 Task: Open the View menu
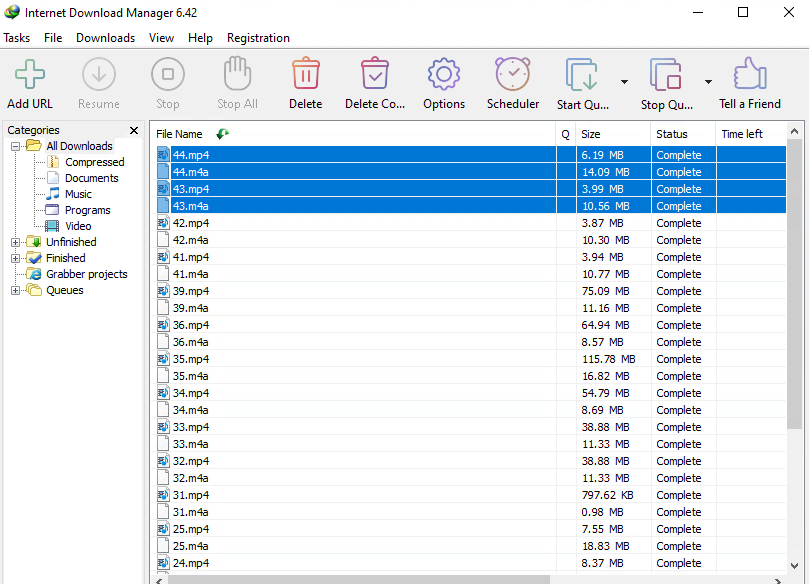161,38
